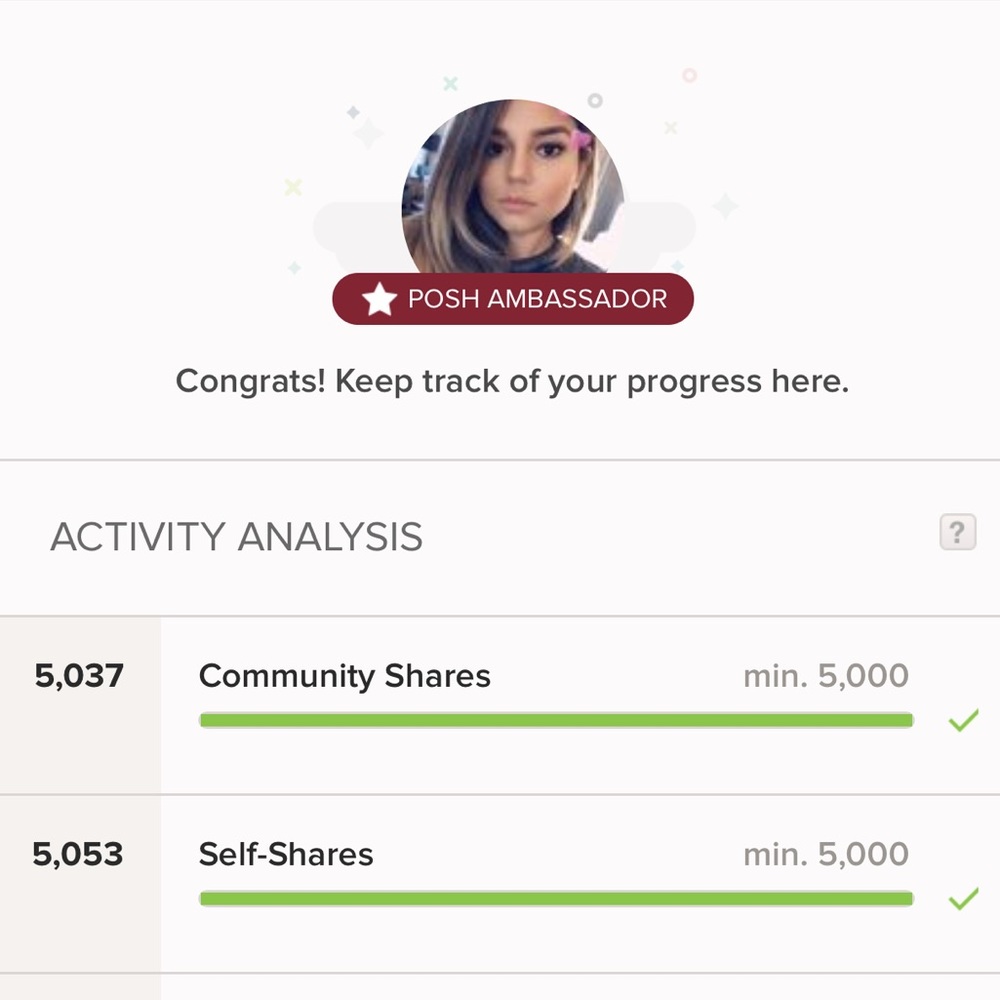The image size is (1000, 1000).
Task: Click the teal X confetti above the photo
Action: (x=450, y=84)
